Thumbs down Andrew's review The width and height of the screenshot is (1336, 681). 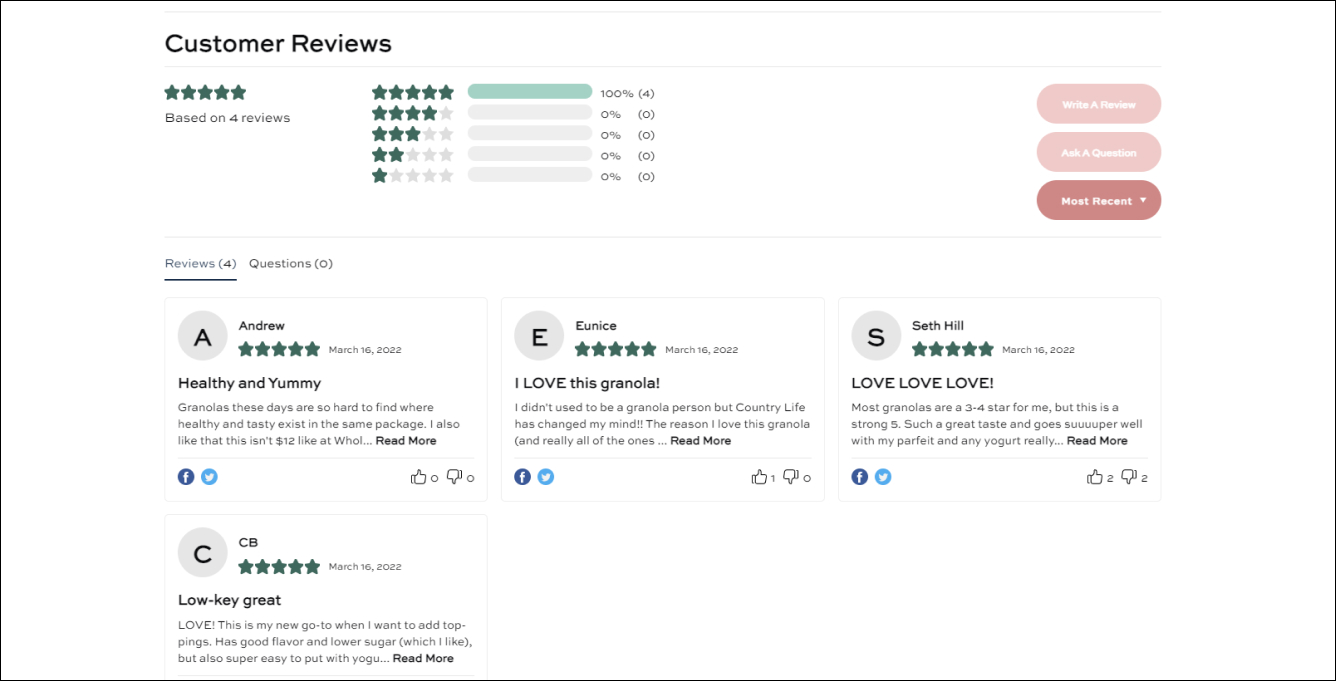[x=455, y=477]
